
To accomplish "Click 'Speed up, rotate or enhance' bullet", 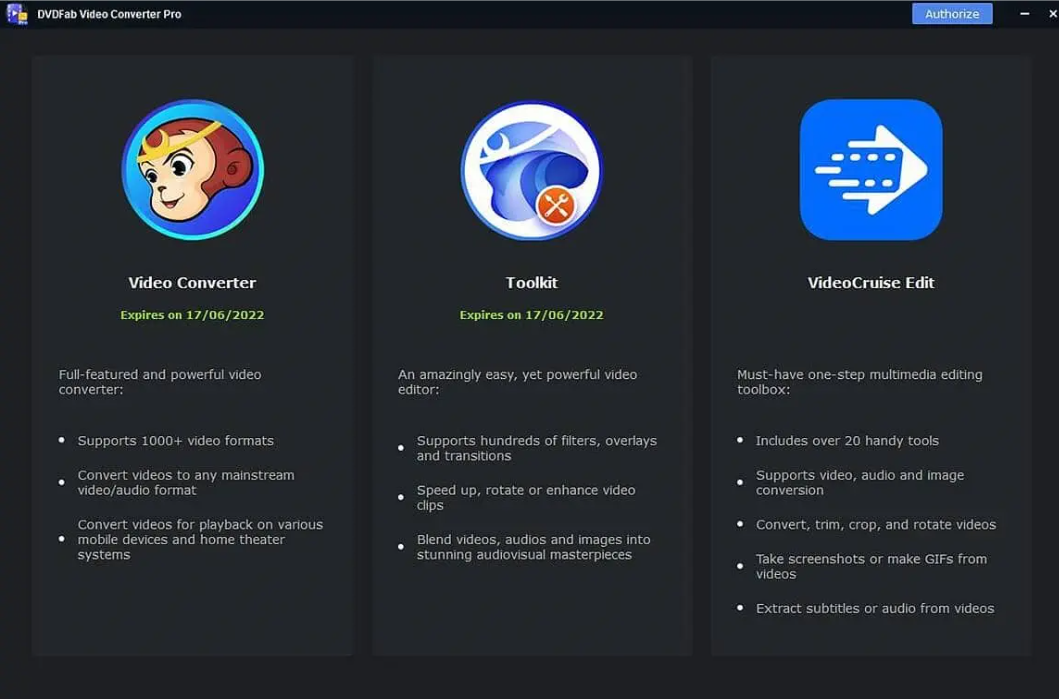I will (525, 497).
